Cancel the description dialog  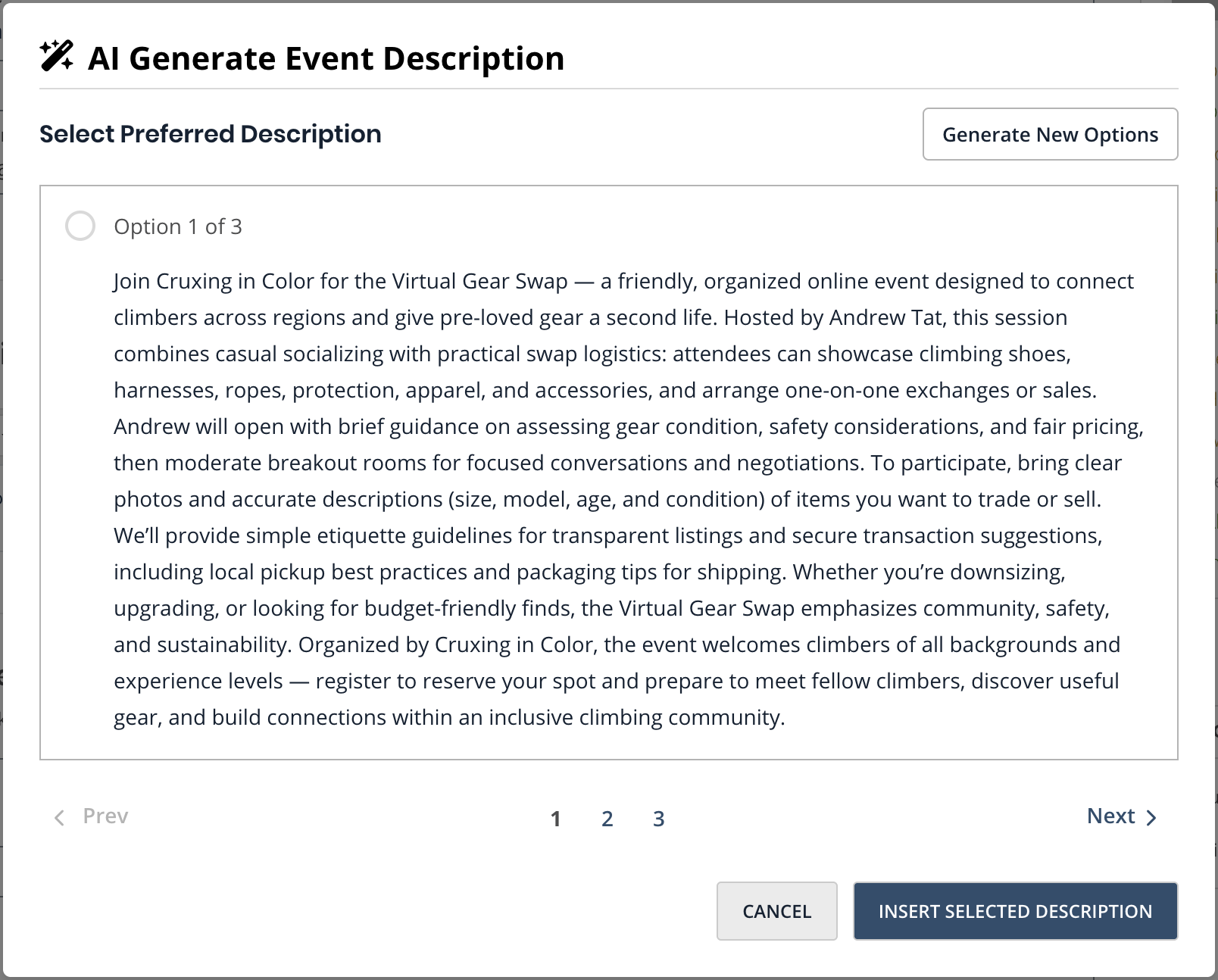click(776, 910)
